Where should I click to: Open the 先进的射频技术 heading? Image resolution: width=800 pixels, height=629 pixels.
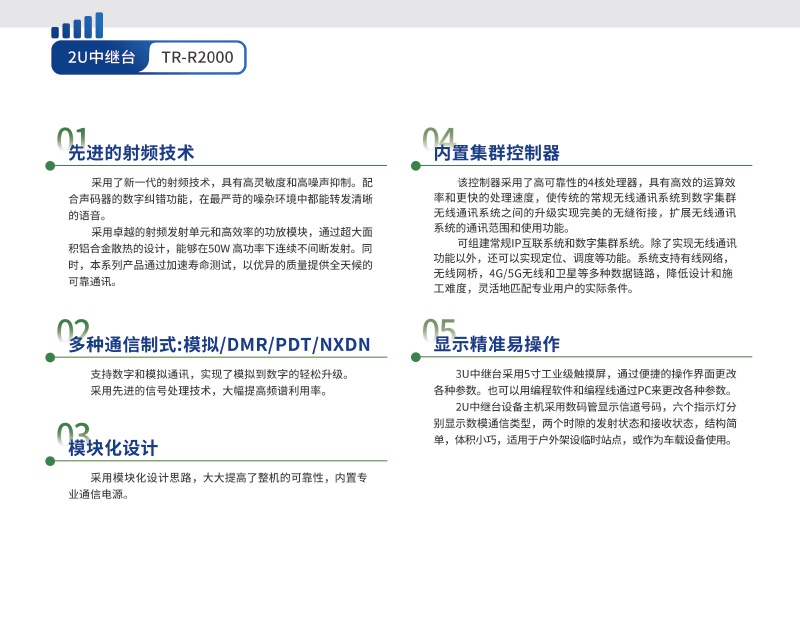(x=131, y=153)
